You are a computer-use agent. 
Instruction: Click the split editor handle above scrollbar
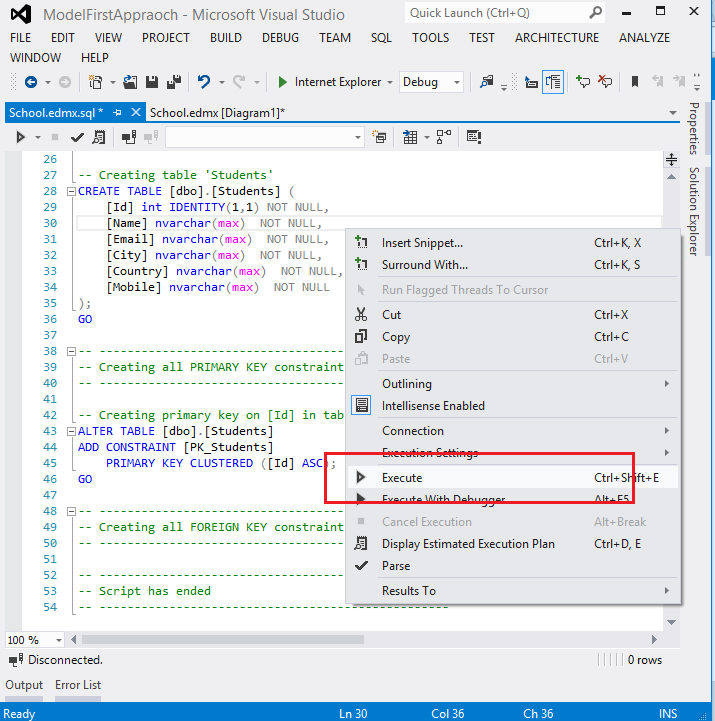pyautogui.click(x=671, y=160)
